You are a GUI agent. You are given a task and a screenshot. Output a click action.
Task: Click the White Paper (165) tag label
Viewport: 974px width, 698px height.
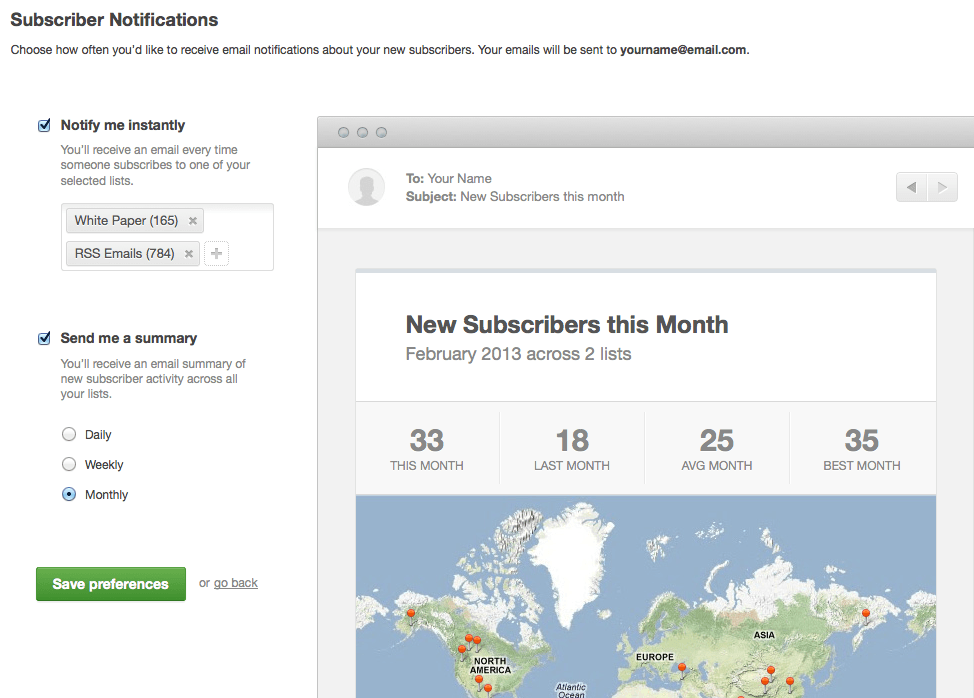(126, 221)
